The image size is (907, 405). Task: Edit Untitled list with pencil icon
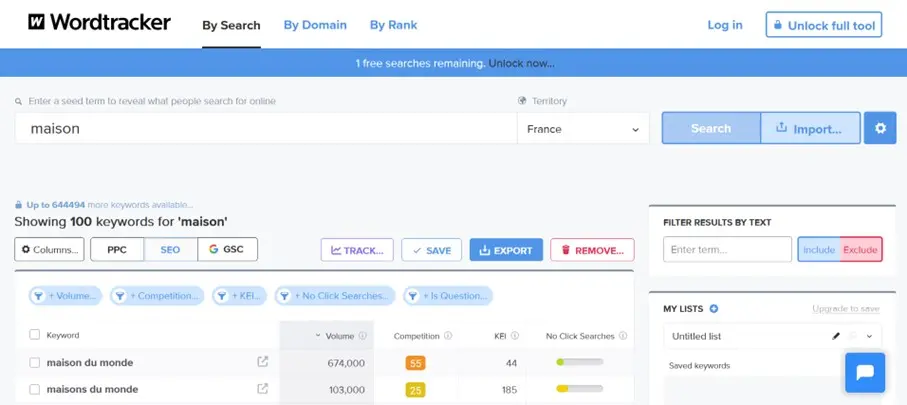click(x=835, y=336)
